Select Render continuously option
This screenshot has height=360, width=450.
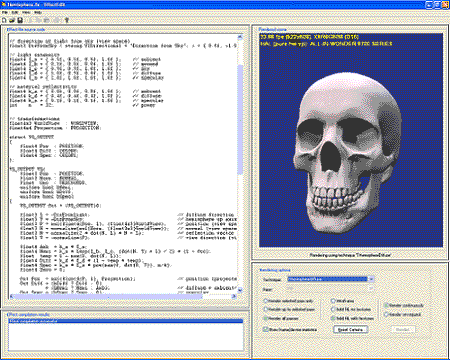click(404, 305)
